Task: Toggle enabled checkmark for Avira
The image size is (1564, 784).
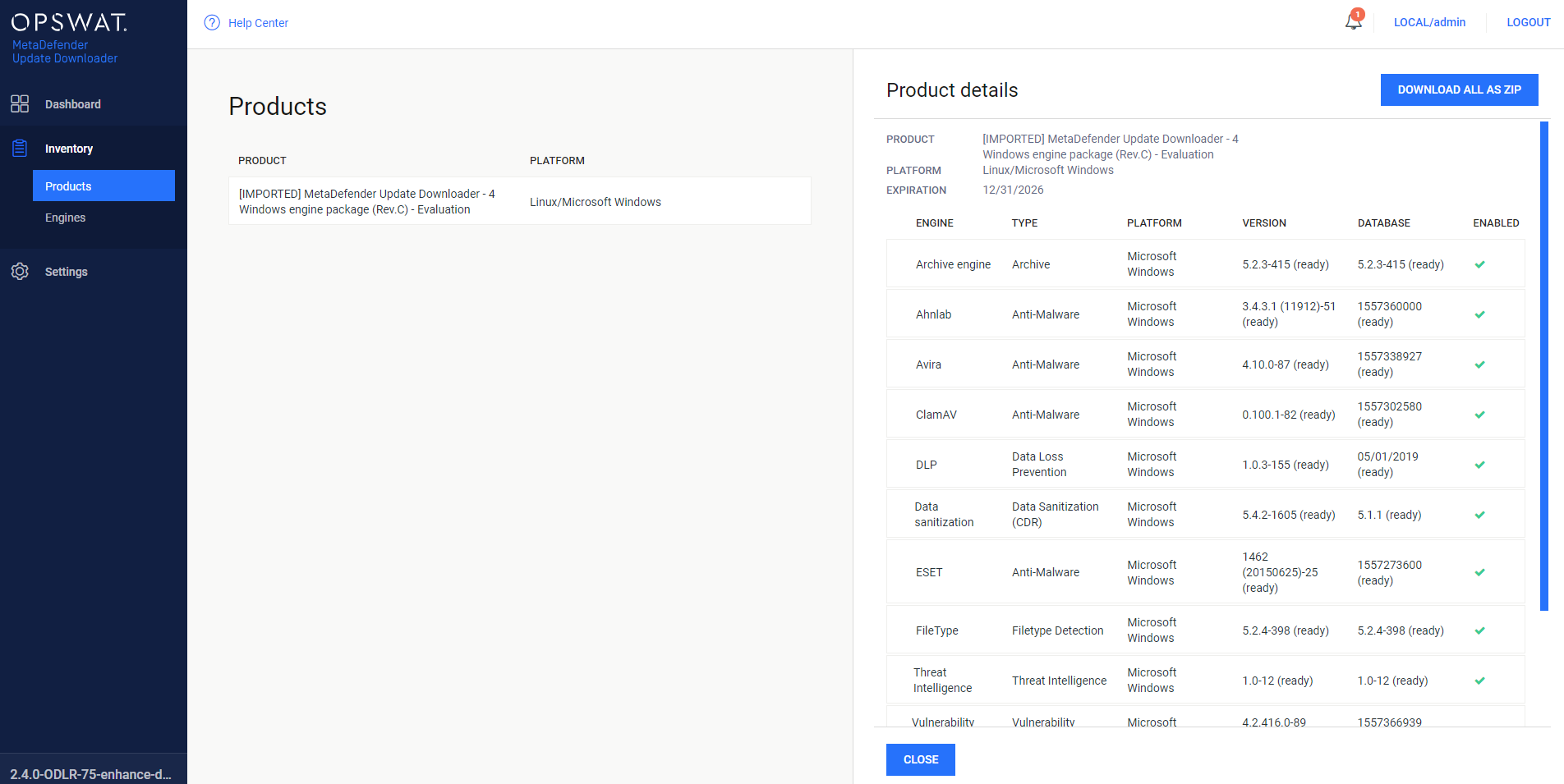Action: pos(1479,364)
